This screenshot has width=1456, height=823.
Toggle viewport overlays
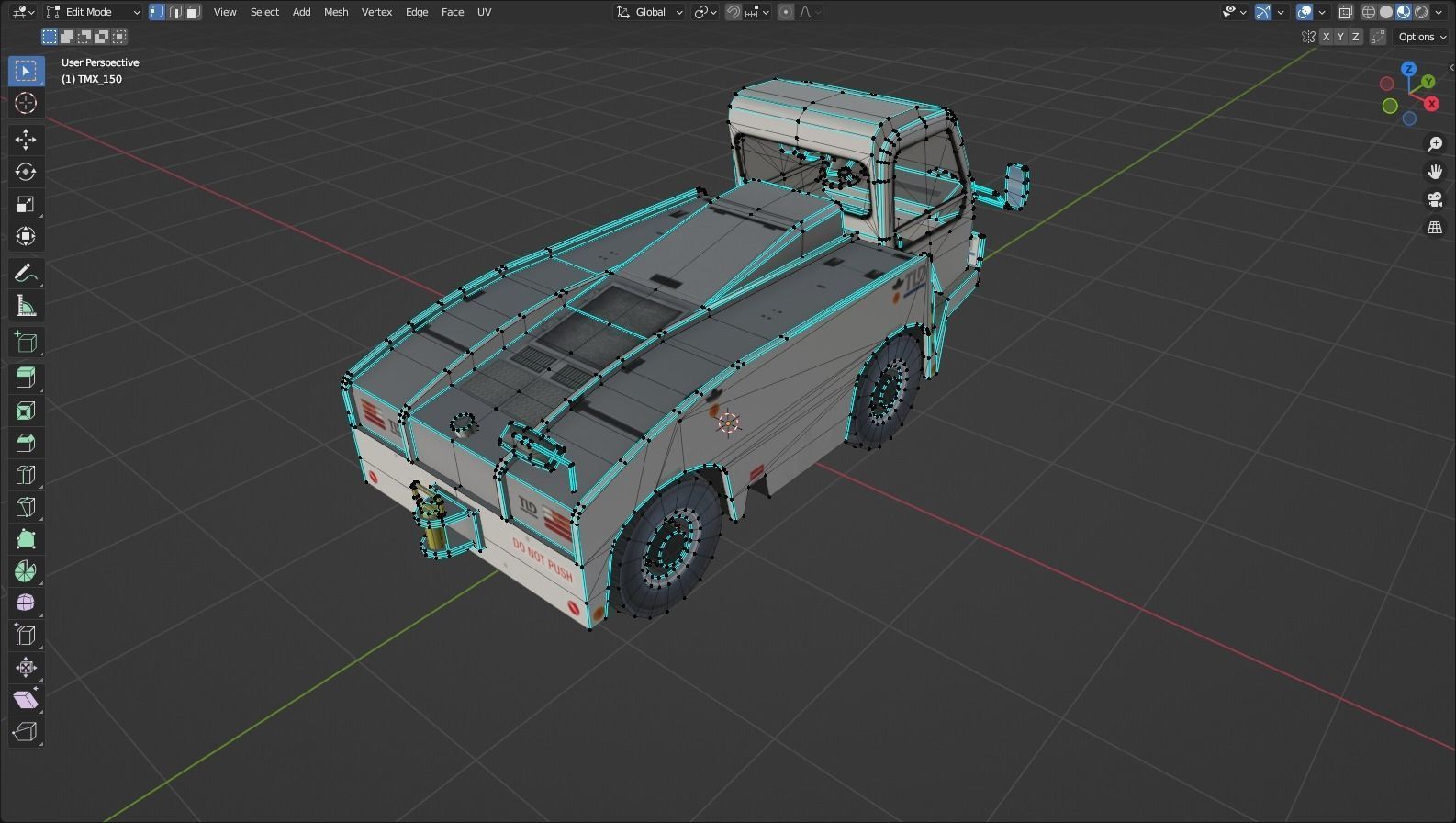click(1305, 12)
